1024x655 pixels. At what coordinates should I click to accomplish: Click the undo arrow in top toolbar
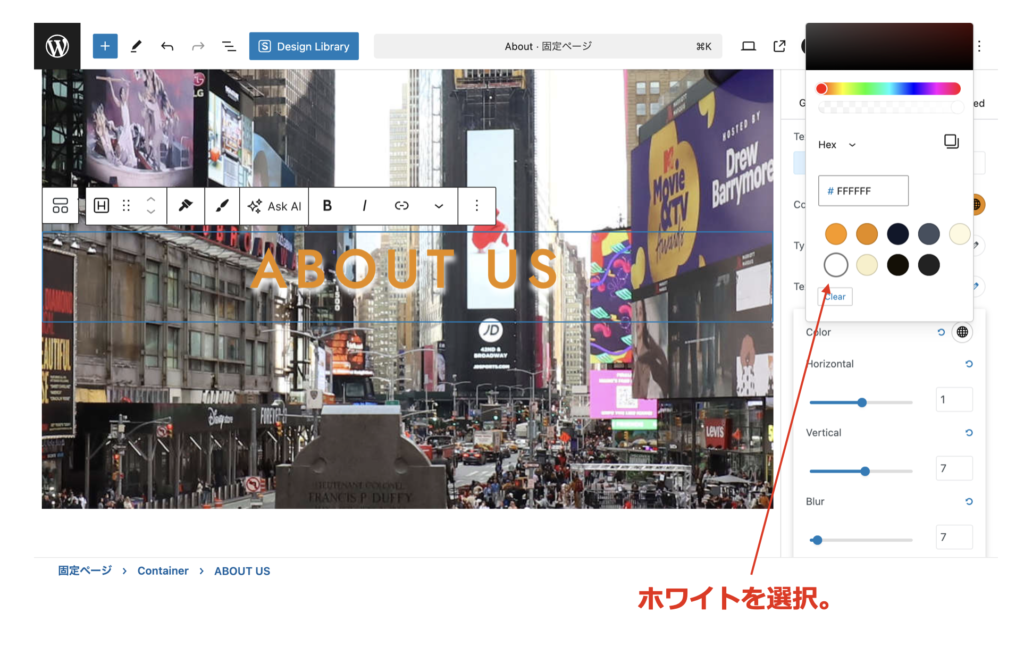coord(167,46)
